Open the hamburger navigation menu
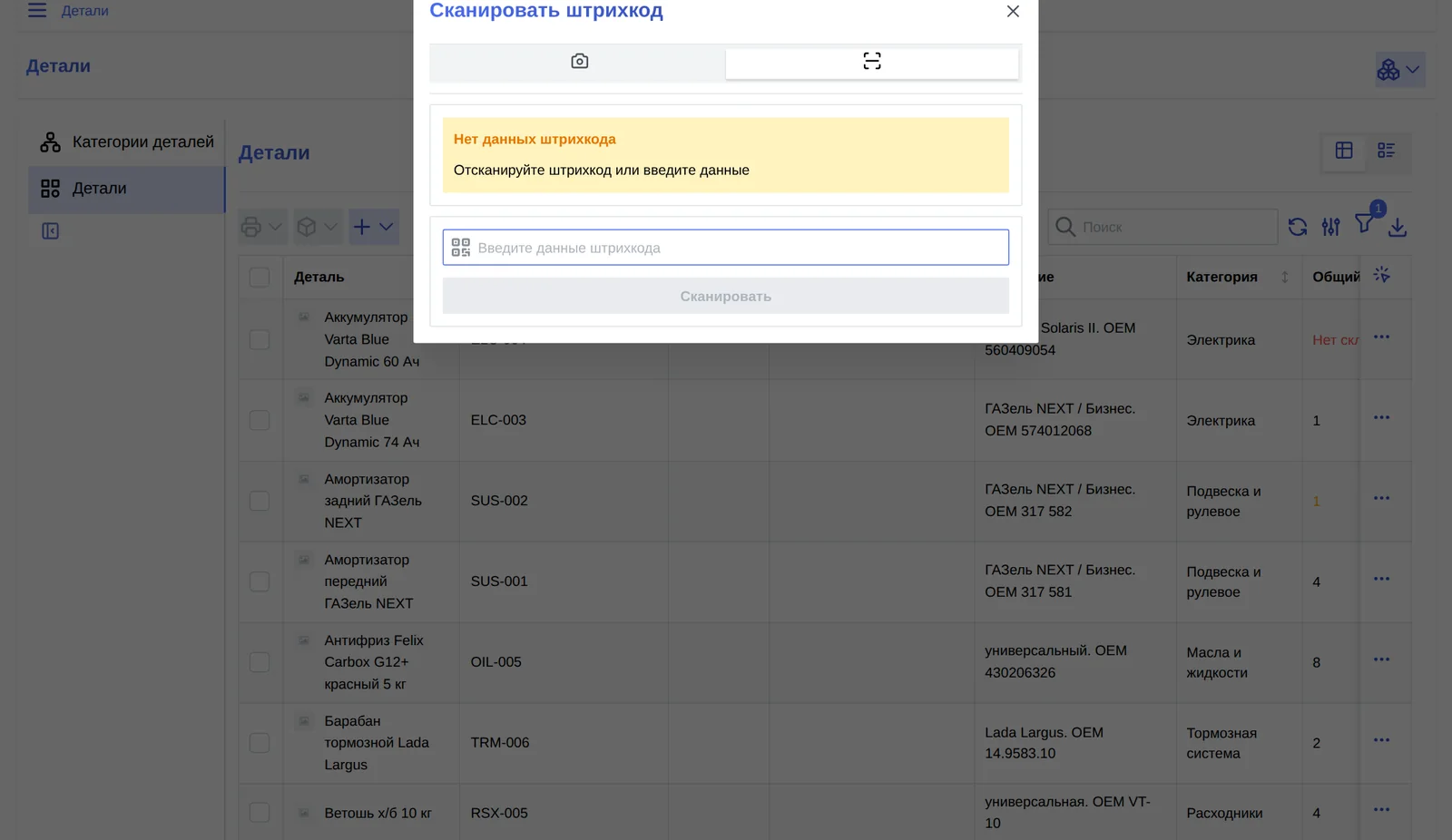 coord(37,11)
